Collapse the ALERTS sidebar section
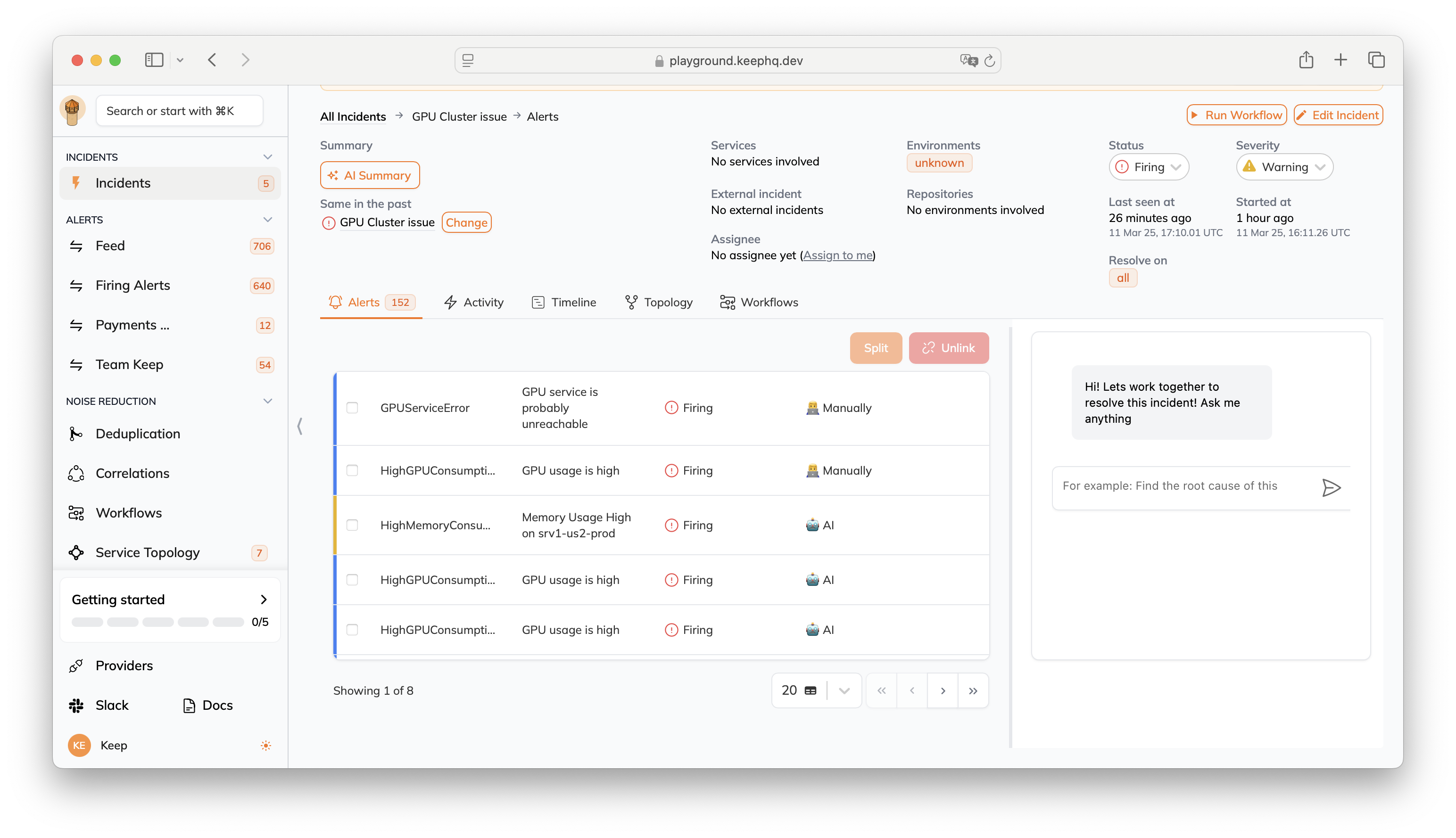This screenshot has width=1456, height=838. click(x=268, y=220)
